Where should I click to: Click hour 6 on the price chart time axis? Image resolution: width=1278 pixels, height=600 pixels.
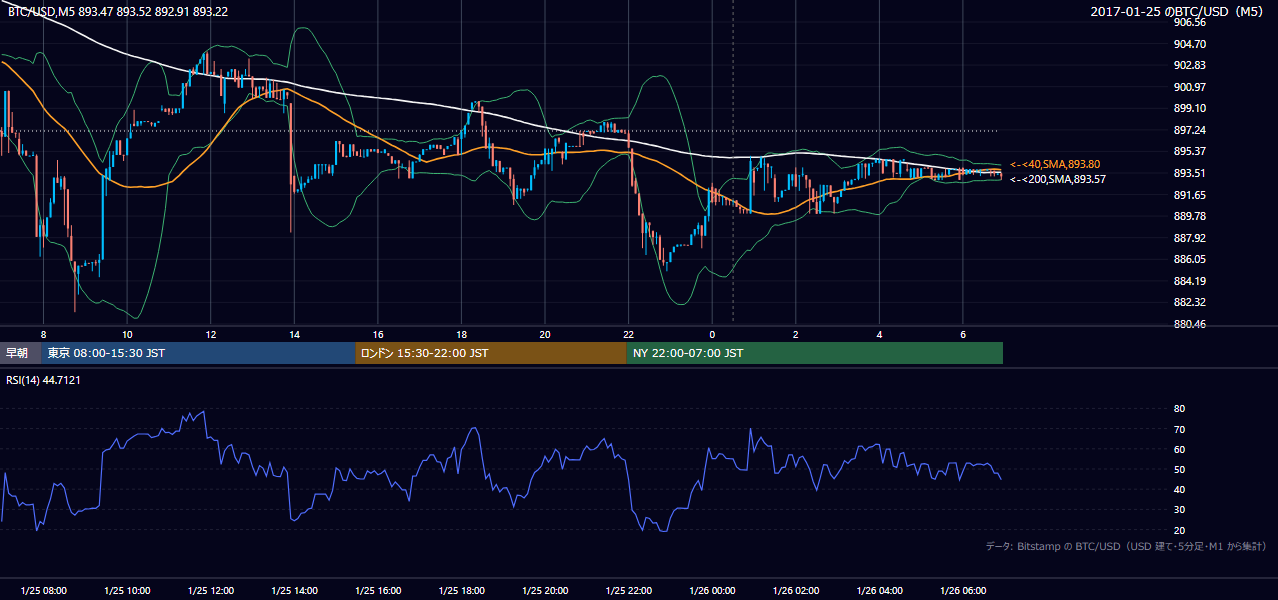pyautogui.click(x=962, y=334)
